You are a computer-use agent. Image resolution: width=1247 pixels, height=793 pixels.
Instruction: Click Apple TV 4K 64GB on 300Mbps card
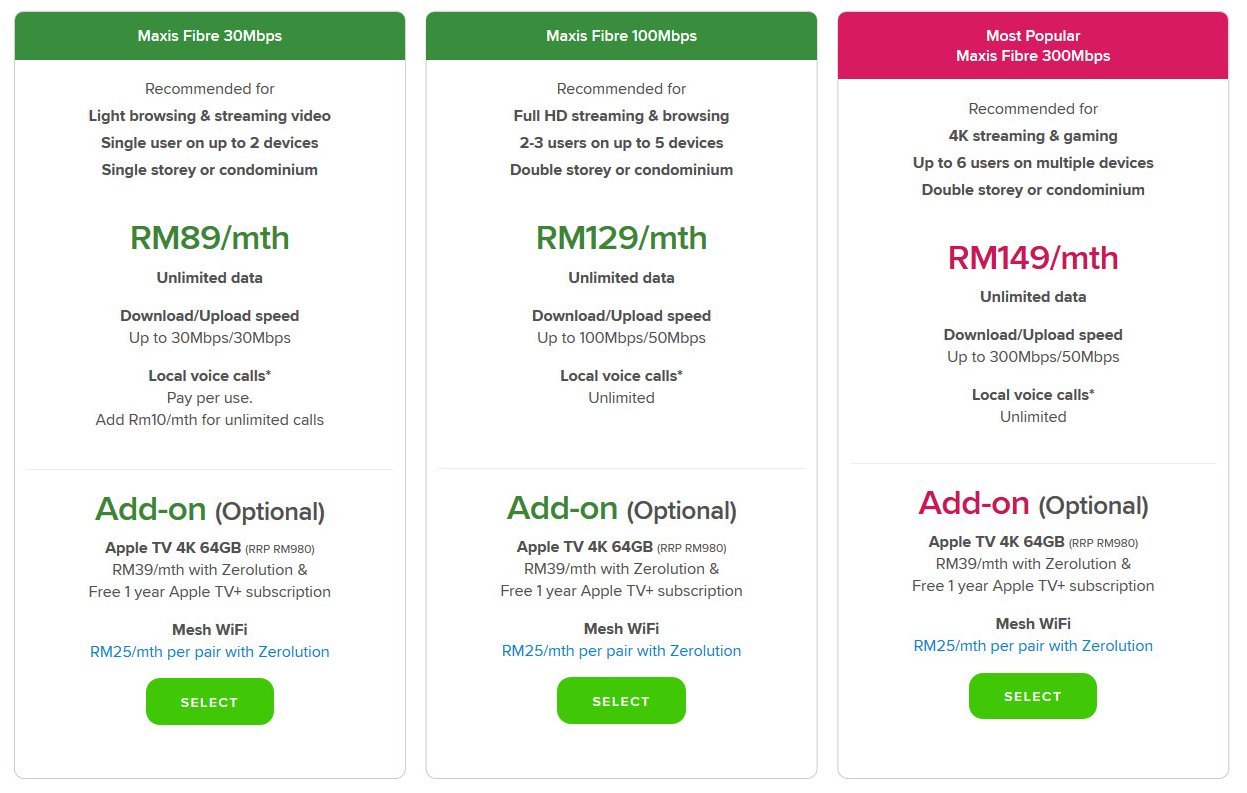coord(1033,542)
